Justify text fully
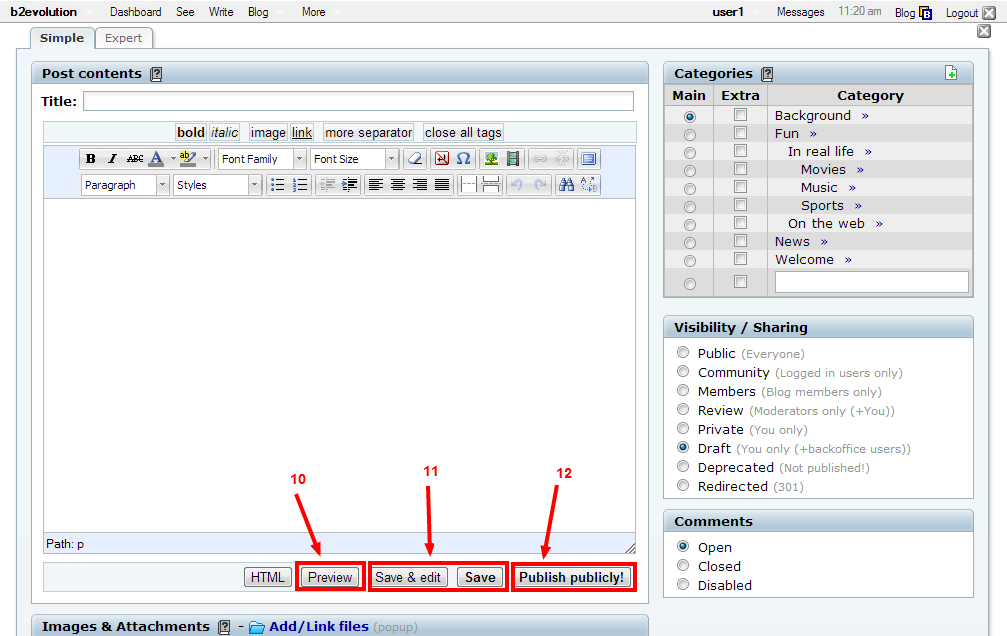 (x=442, y=185)
